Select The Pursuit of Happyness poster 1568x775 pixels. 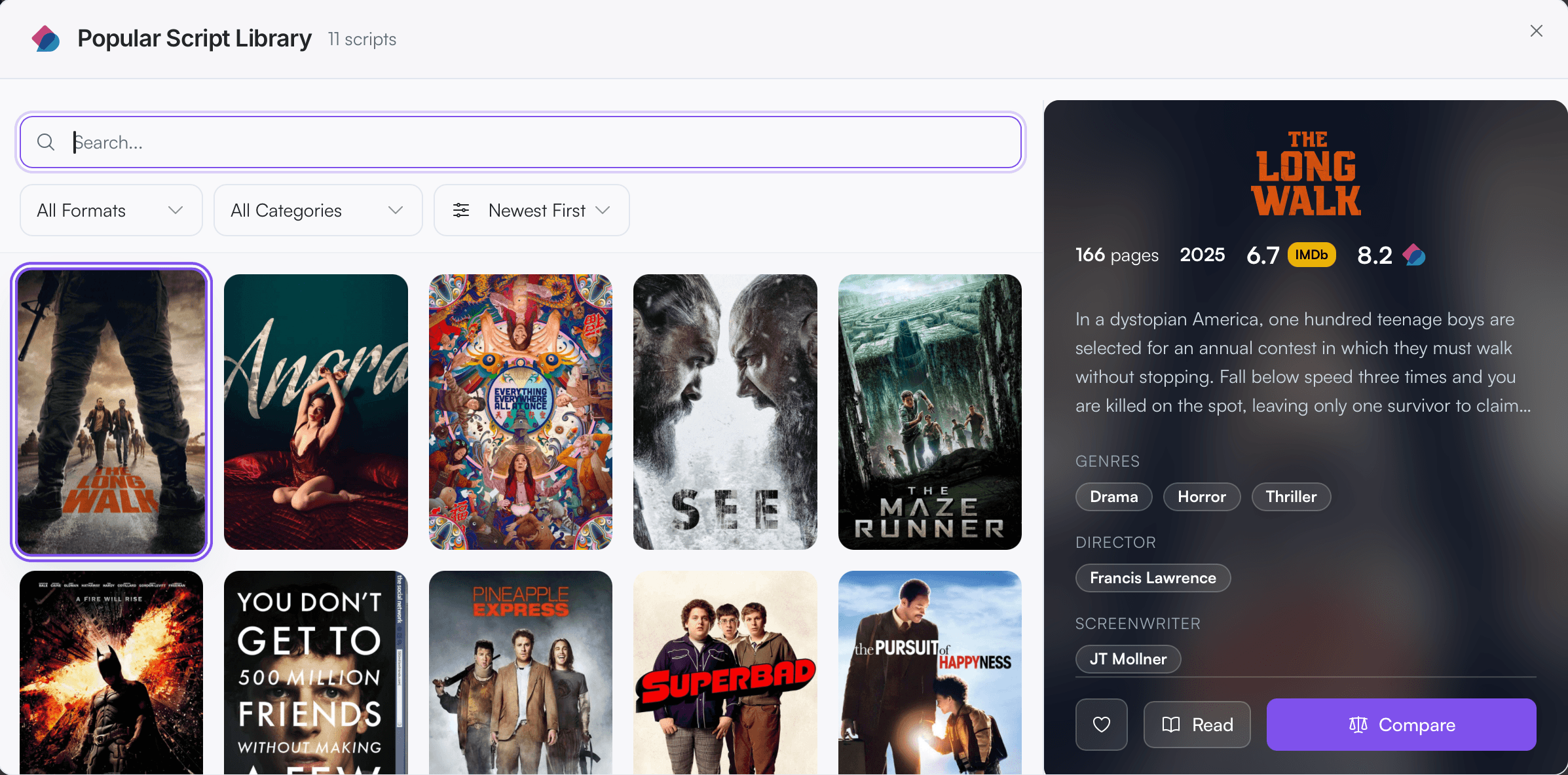[930, 673]
